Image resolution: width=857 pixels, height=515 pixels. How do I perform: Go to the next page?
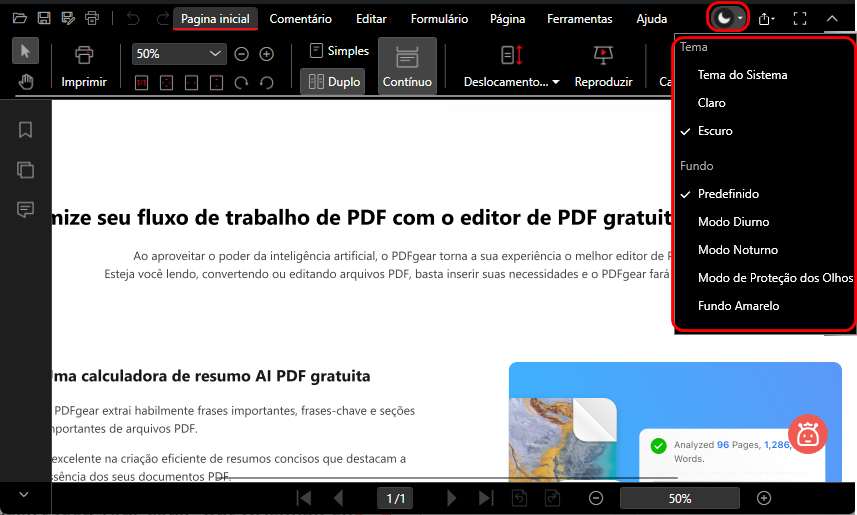451,498
